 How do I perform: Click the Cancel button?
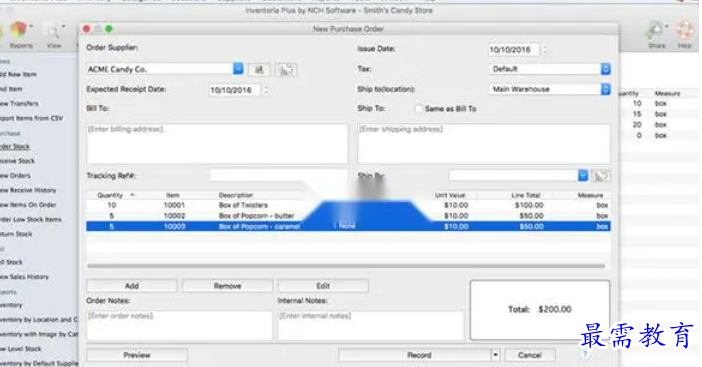530,355
